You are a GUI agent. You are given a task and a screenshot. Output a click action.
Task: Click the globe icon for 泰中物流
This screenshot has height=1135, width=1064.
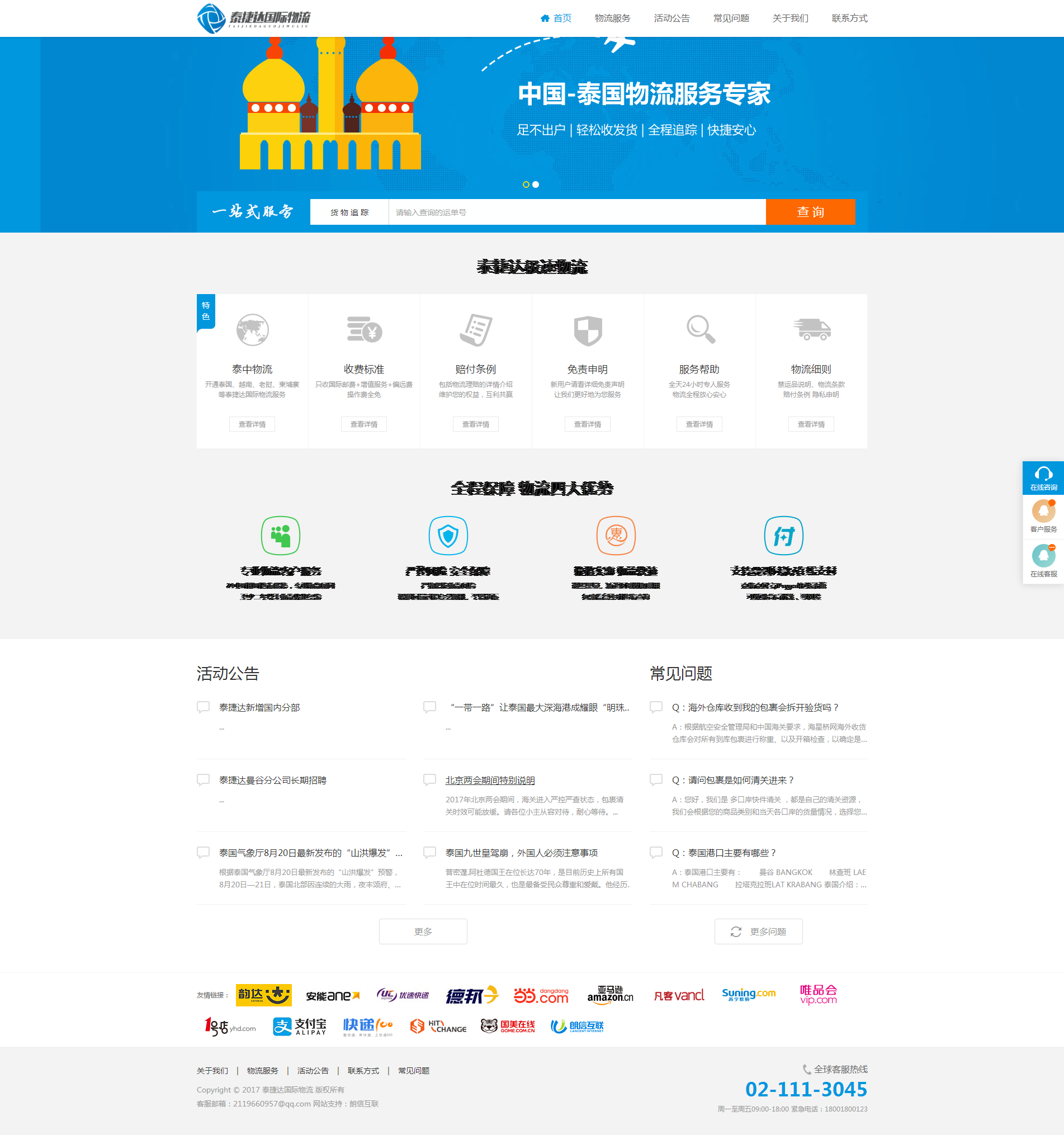point(252,330)
